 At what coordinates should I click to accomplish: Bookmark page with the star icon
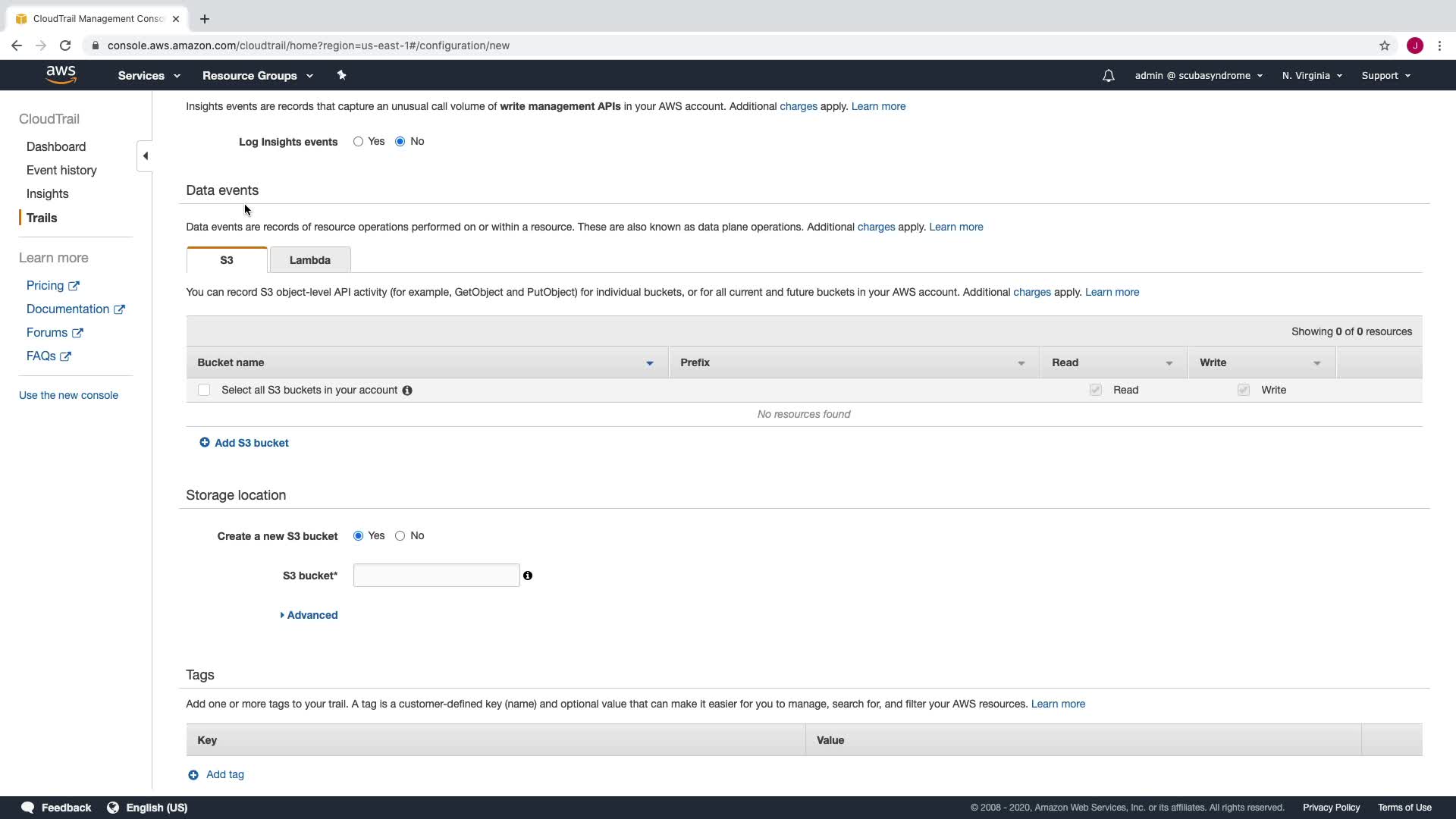tap(1384, 45)
